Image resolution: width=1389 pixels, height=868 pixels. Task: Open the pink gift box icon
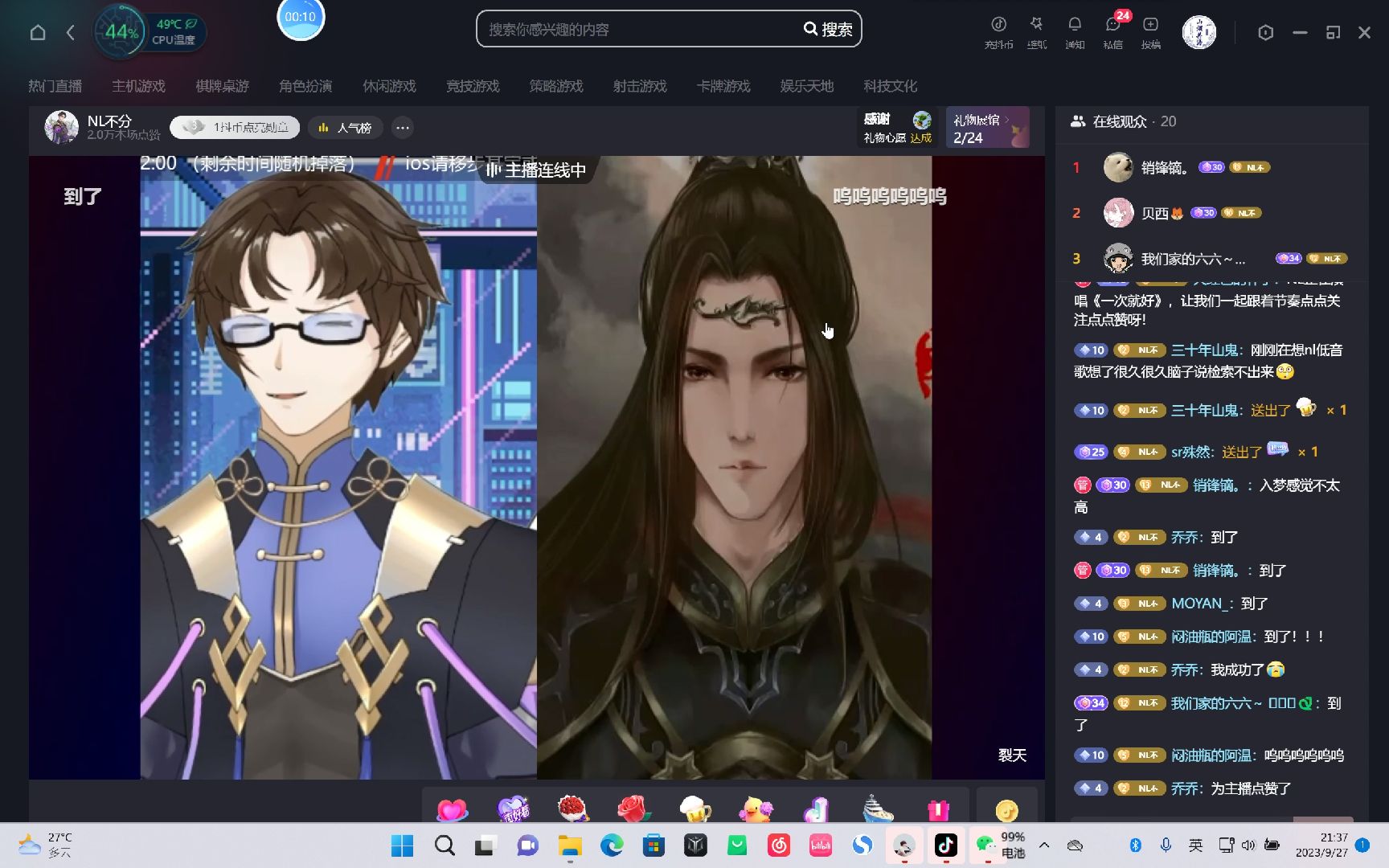click(938, 809)
